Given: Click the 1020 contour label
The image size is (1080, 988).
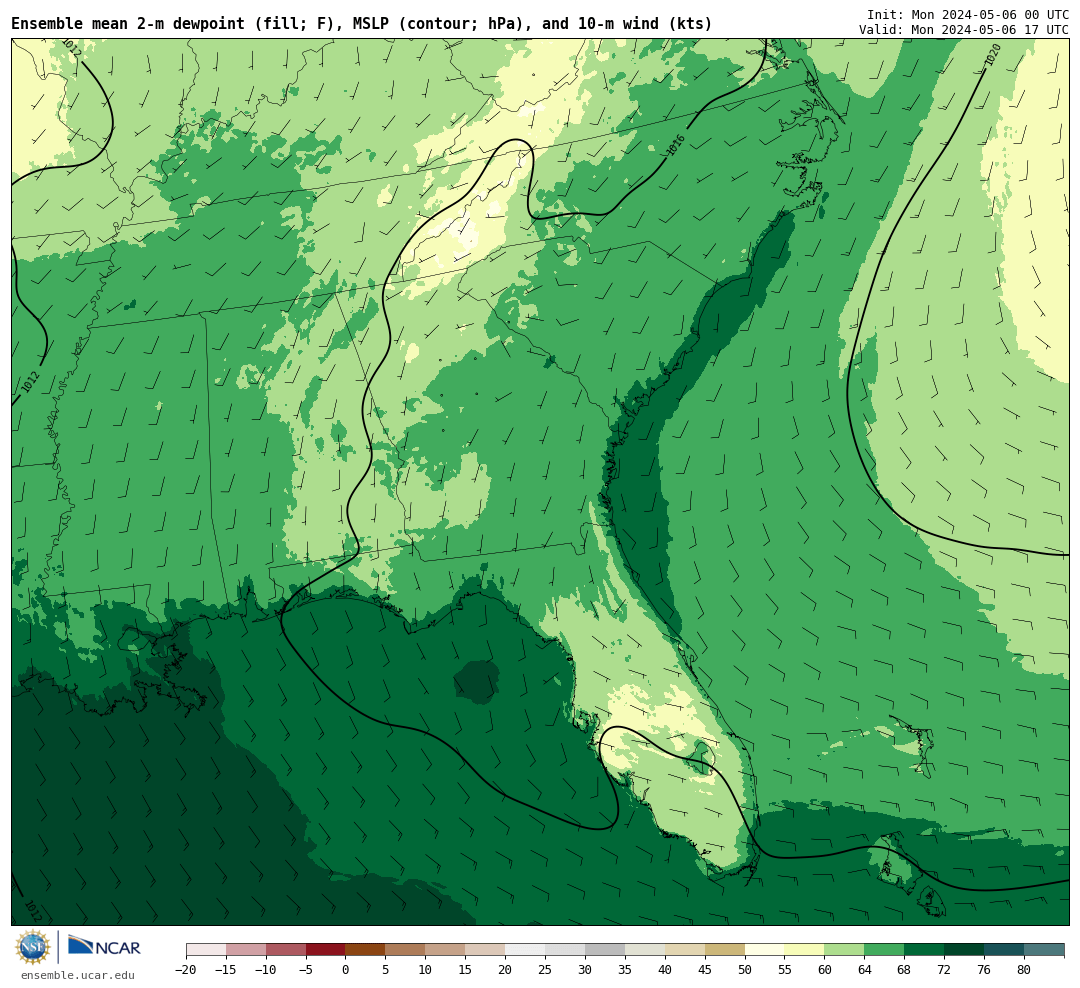Looking at the screenshot, I should click(993, 55).
